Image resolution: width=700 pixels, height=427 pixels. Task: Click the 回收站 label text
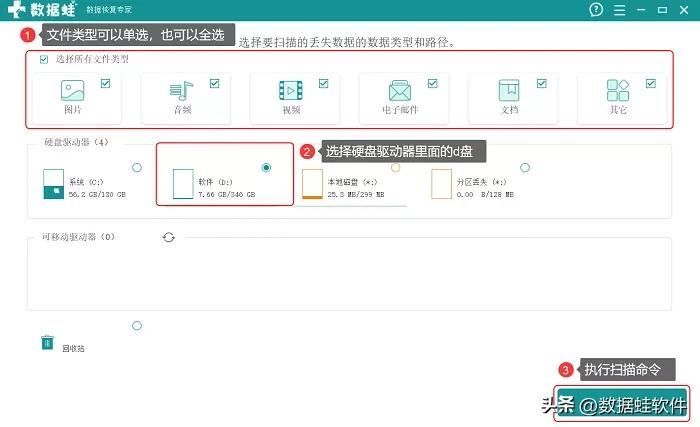click(x=73, y=348)
